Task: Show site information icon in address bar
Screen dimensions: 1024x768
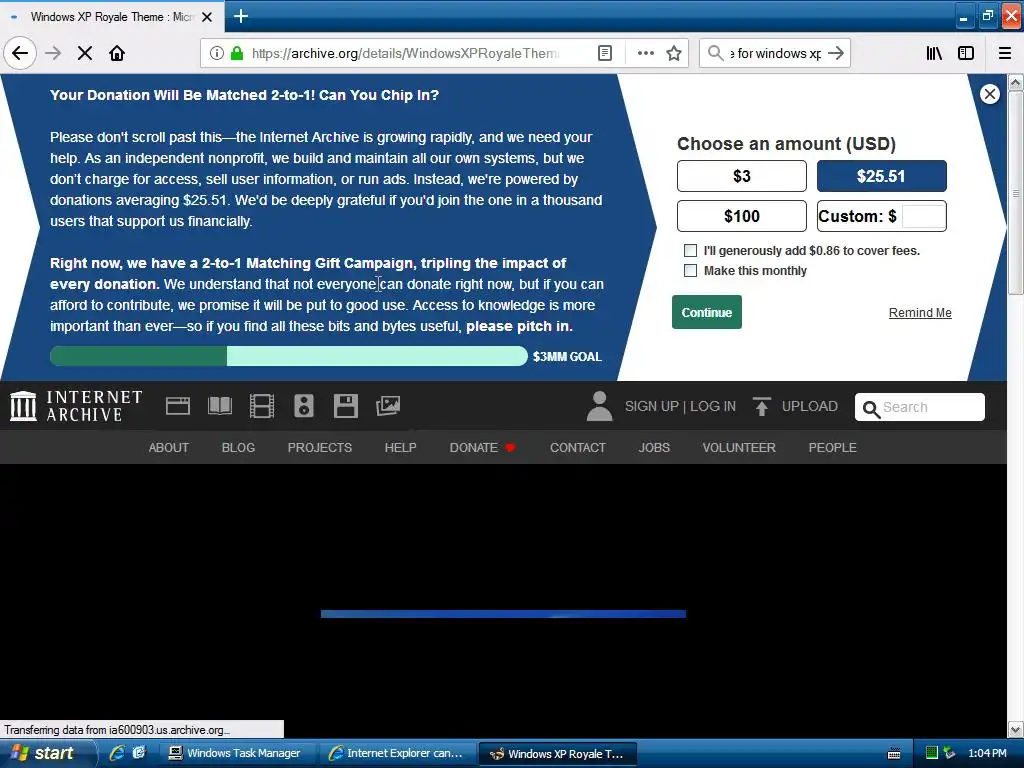Action: click(216, 53)
